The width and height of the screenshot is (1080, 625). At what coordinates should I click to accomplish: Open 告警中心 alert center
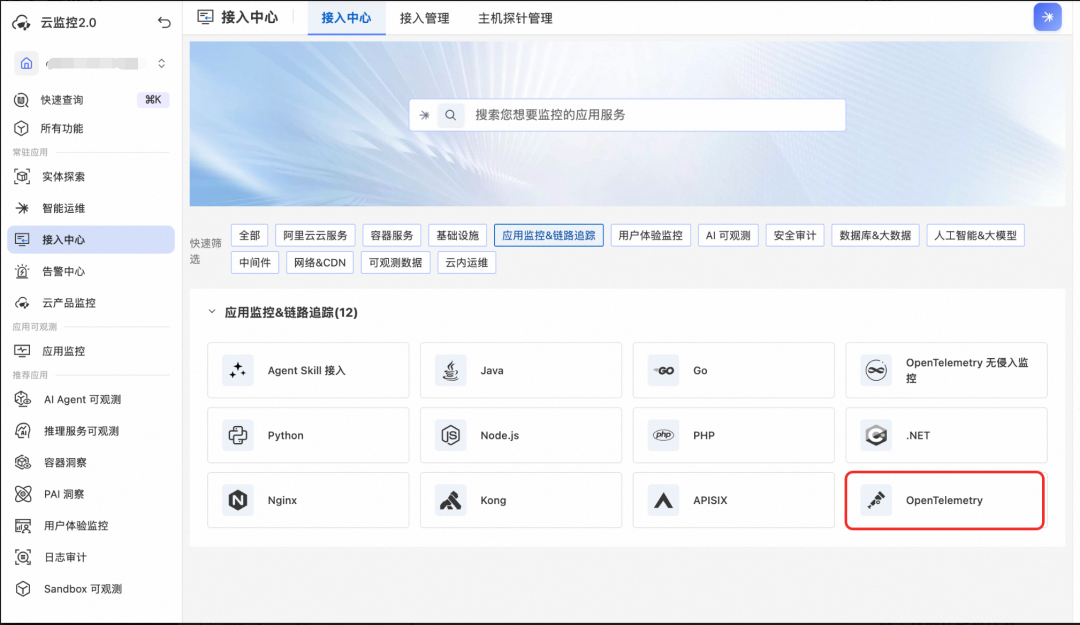(91, 271)
